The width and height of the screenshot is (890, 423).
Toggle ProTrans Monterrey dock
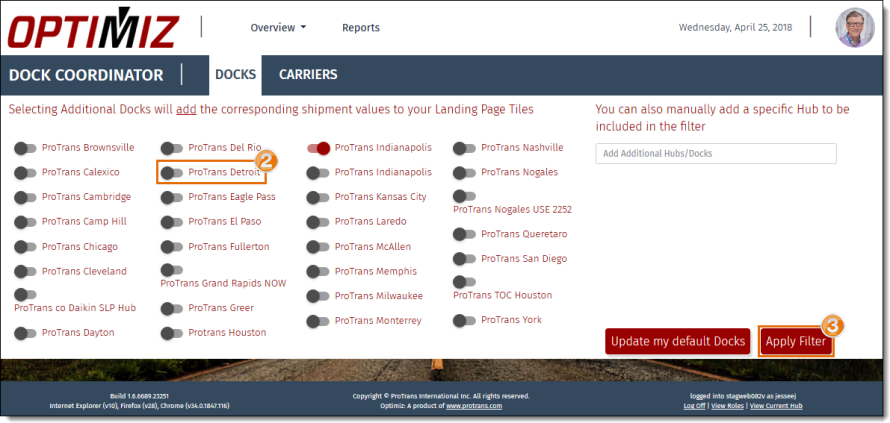318,321
